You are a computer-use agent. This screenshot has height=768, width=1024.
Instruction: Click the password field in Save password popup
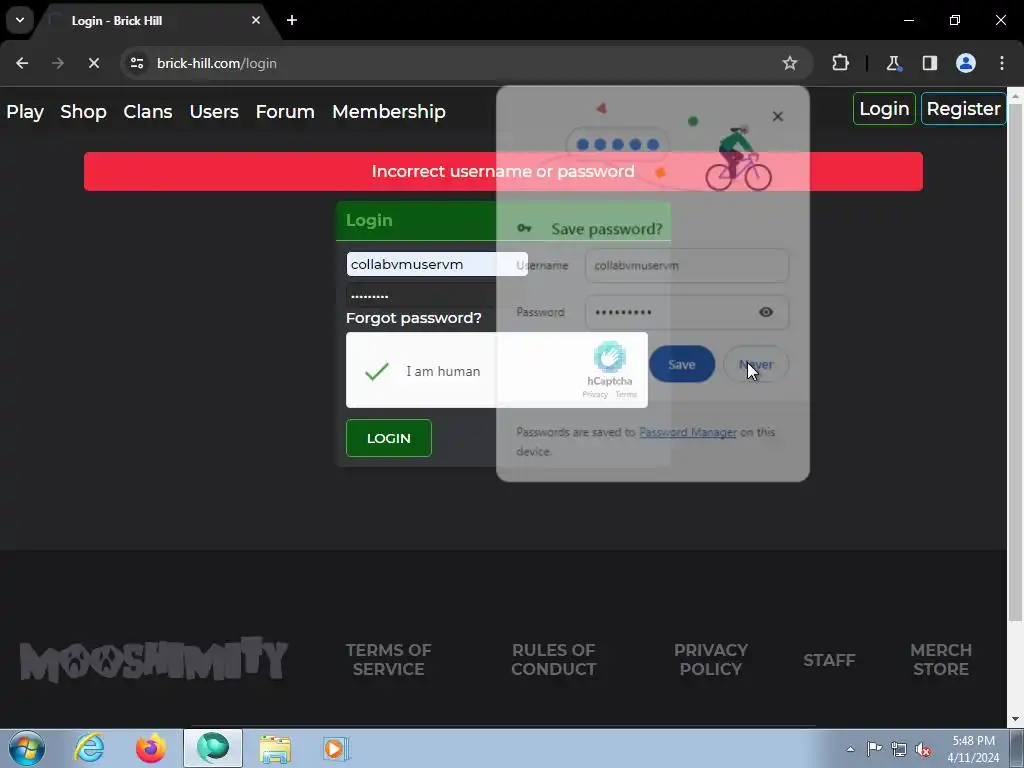[669, 312]
